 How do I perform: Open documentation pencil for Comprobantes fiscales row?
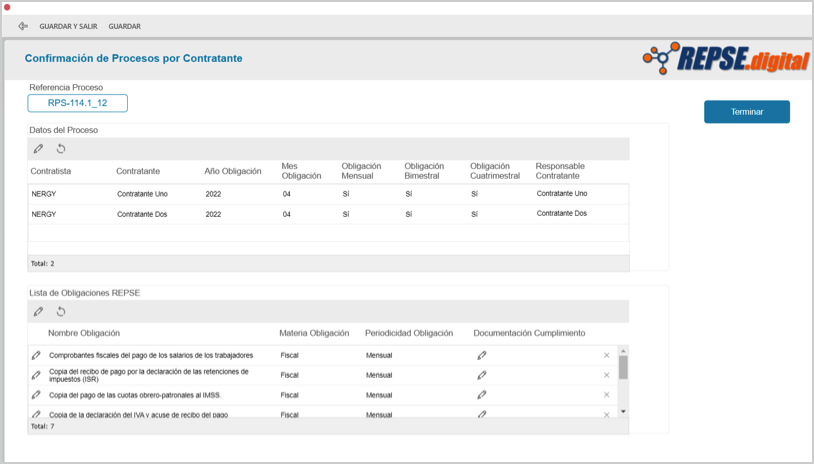[x=482, y=355]
